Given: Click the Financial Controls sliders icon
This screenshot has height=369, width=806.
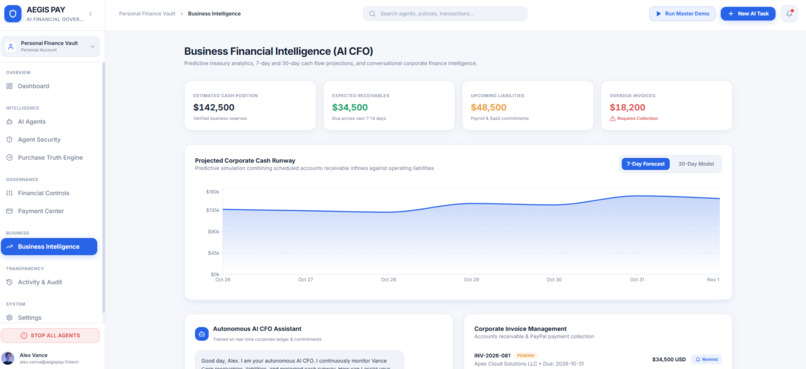Looking at the screenshot, I should tap(9, 193).
